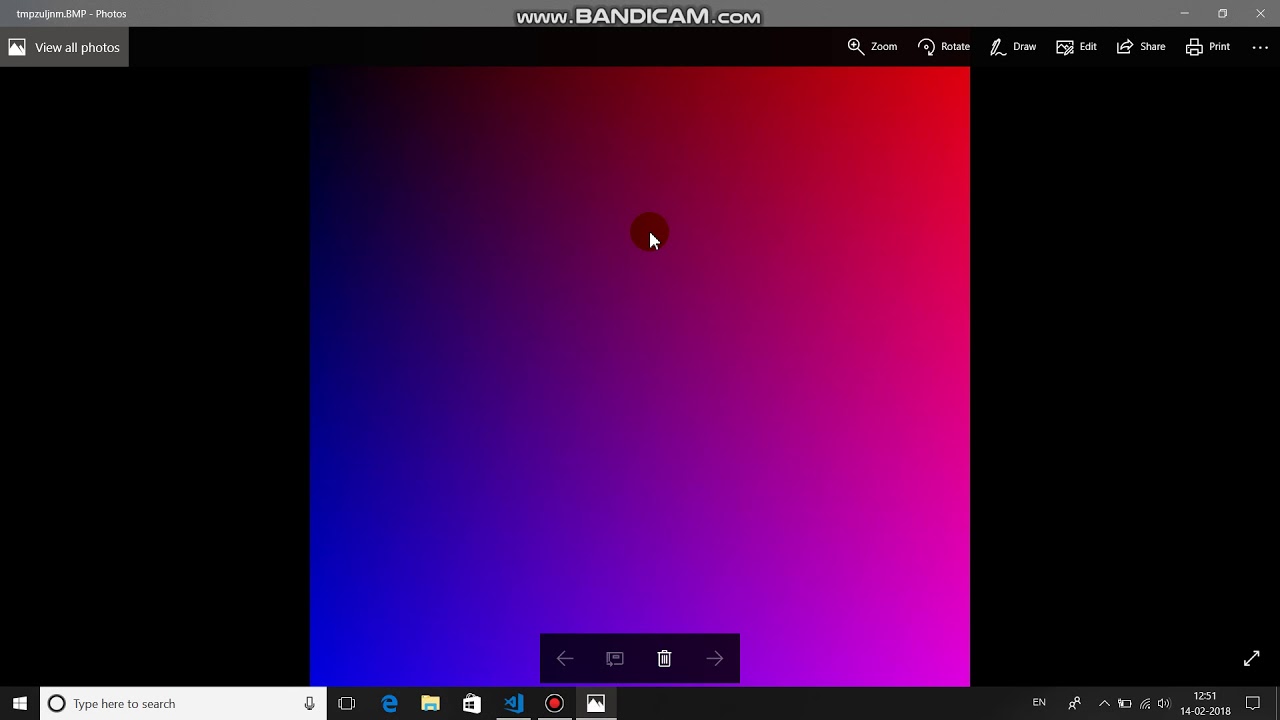Minimize the Photos window
1280x720 pixels.
point(1184,14)
